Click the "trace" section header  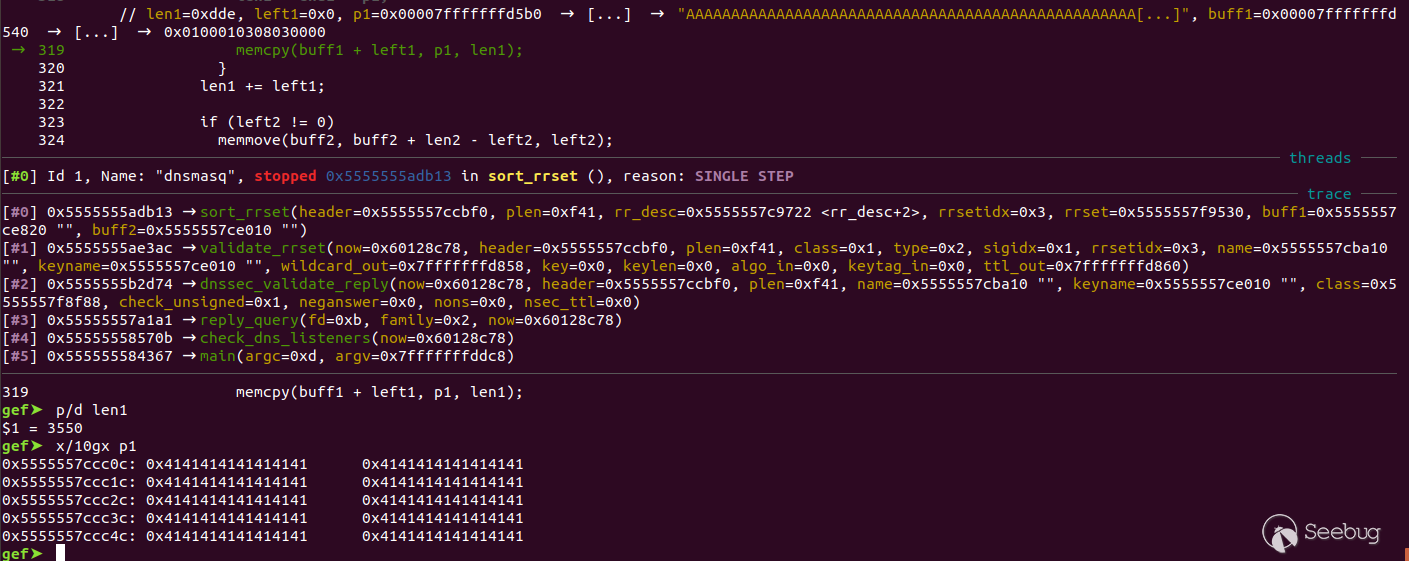(1329, 194)
